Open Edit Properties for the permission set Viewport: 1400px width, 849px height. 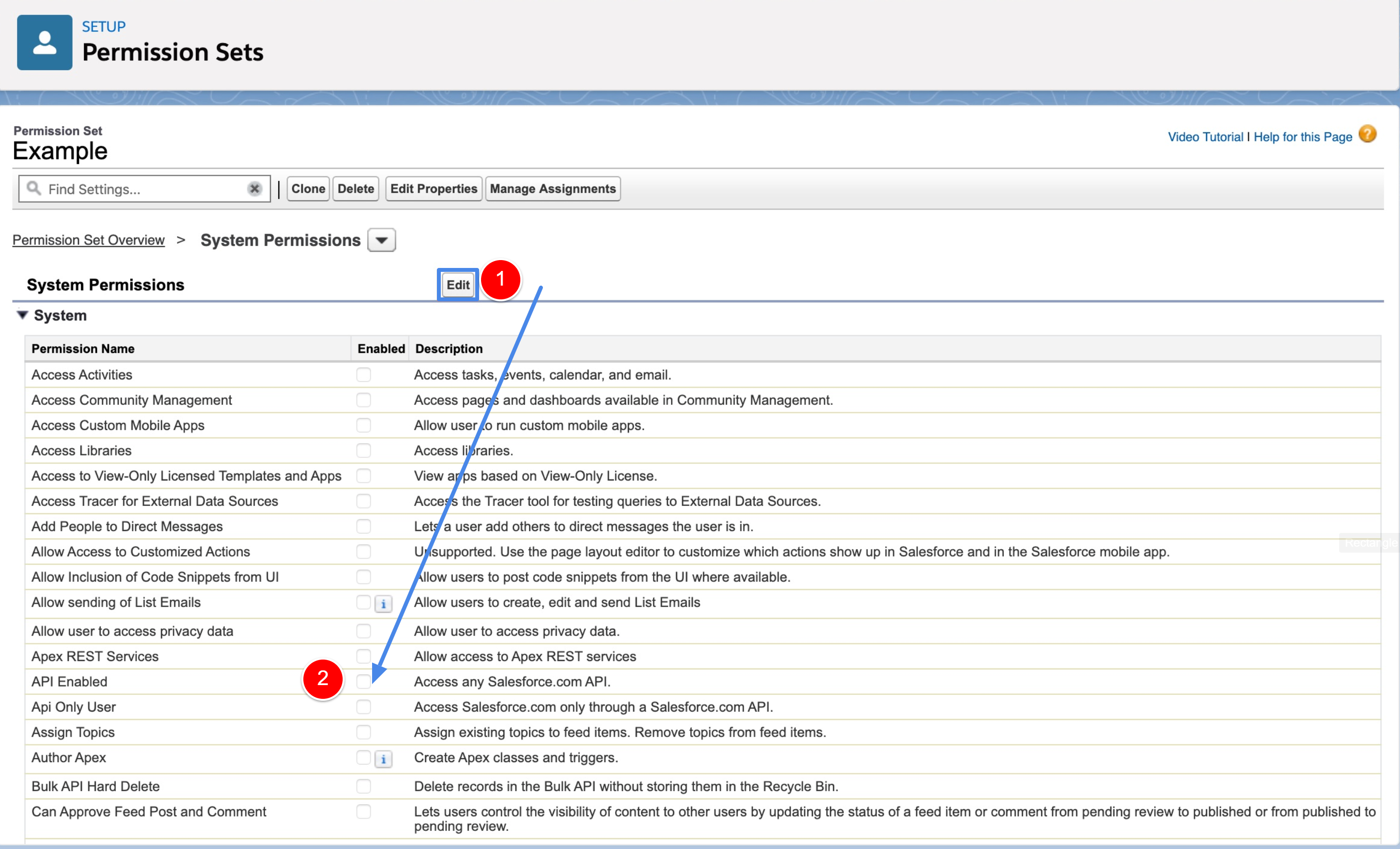click(x=433, y=188)
